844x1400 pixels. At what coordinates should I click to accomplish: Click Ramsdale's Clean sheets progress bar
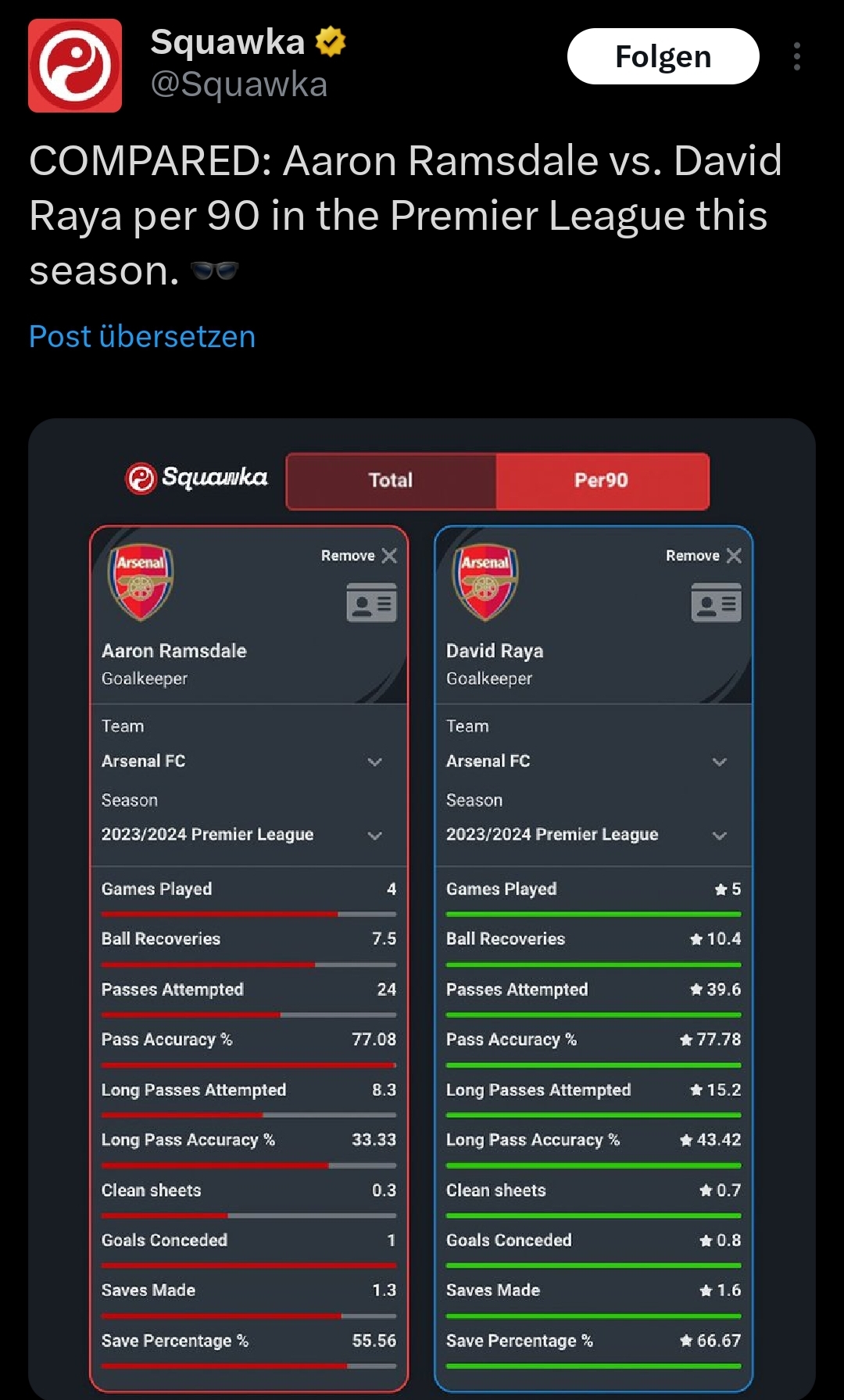249,1216
